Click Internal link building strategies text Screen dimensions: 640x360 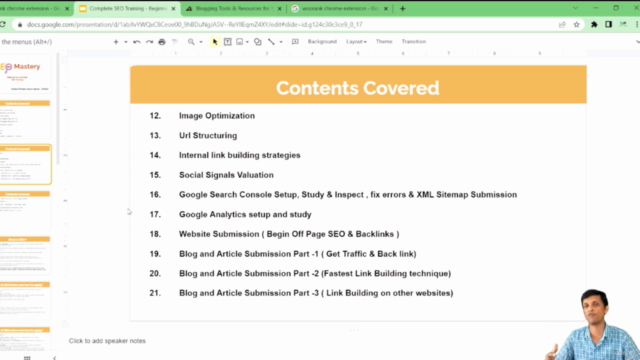(x=240, y=155)
